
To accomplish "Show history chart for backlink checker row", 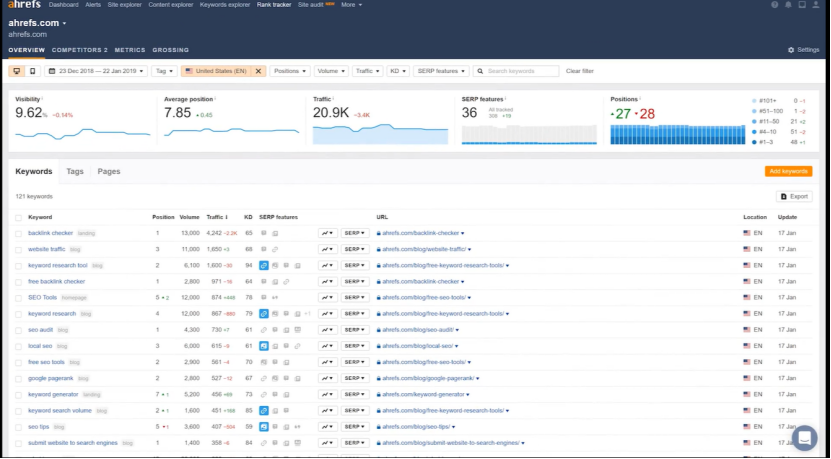I will pyautogui.click(x=328, y=233).
